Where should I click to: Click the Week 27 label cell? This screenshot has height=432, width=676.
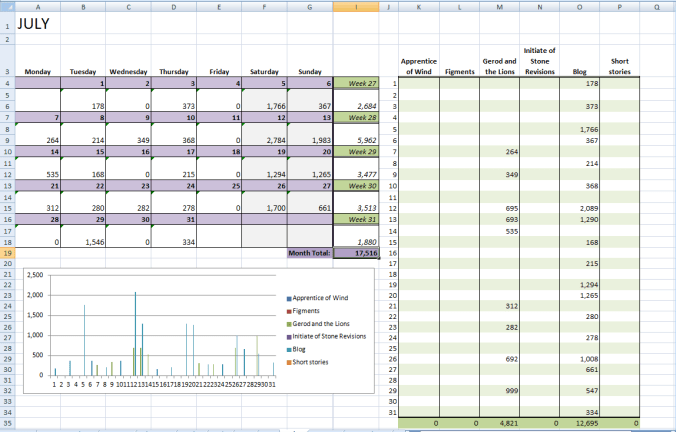pyautogui.click(x=356, y=83)
